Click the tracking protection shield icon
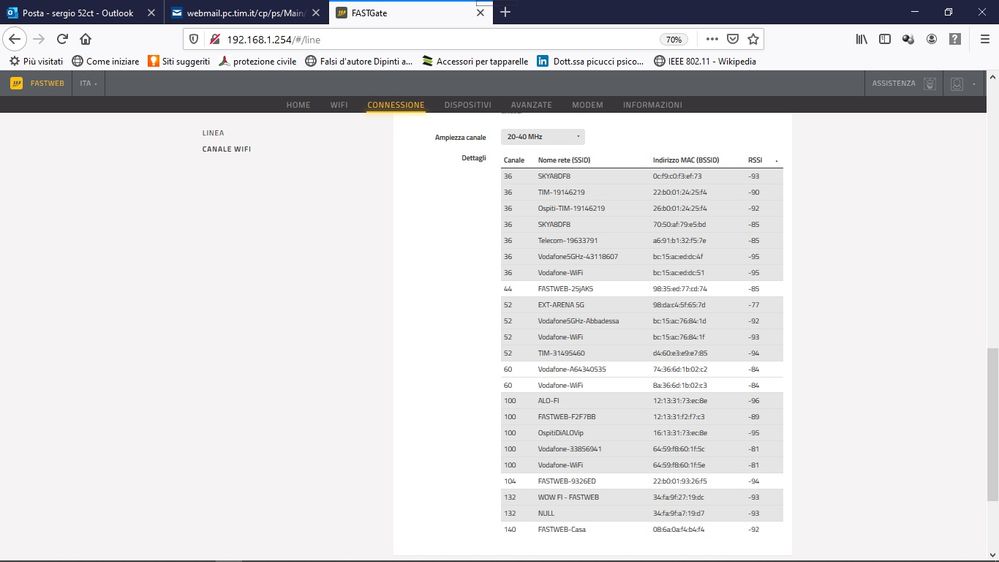The height and width of the screenshot is (562, 999). pyautogui.click(x=194, y=40)
